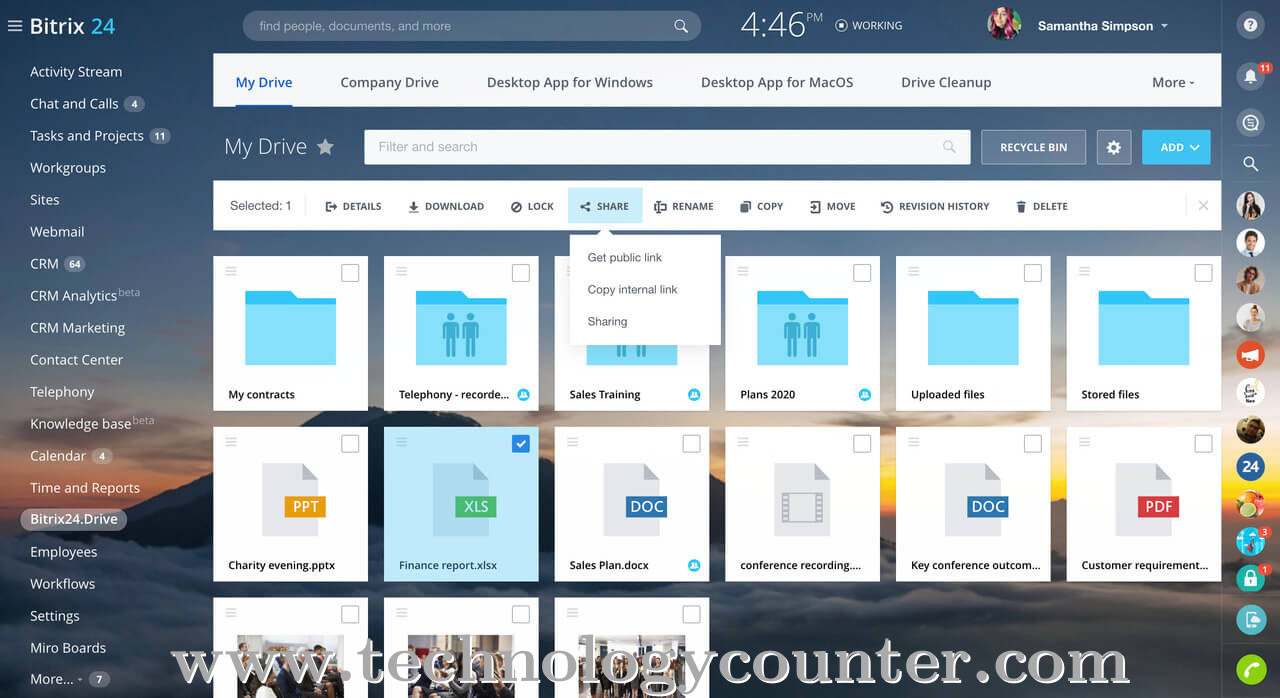Viewport: 1280px width, 698px height.
Task: Open the hamburger menu beside Bitrix 24
Action: tap(14, 26)
